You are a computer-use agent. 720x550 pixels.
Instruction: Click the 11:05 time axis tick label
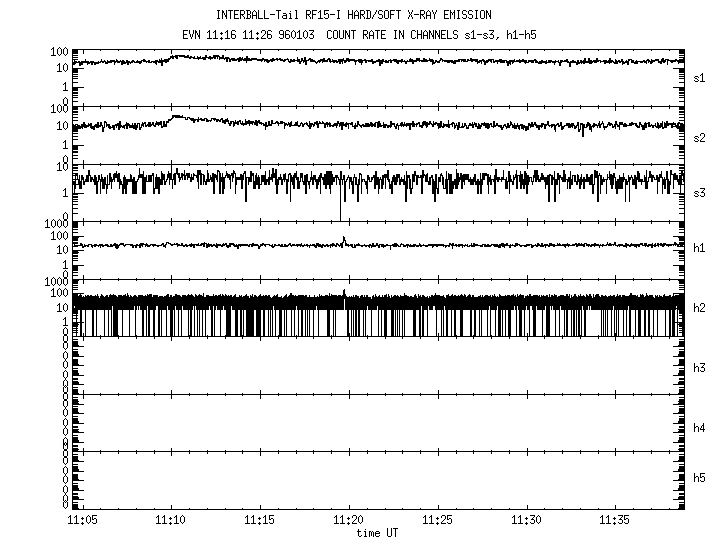click(82, 521)
